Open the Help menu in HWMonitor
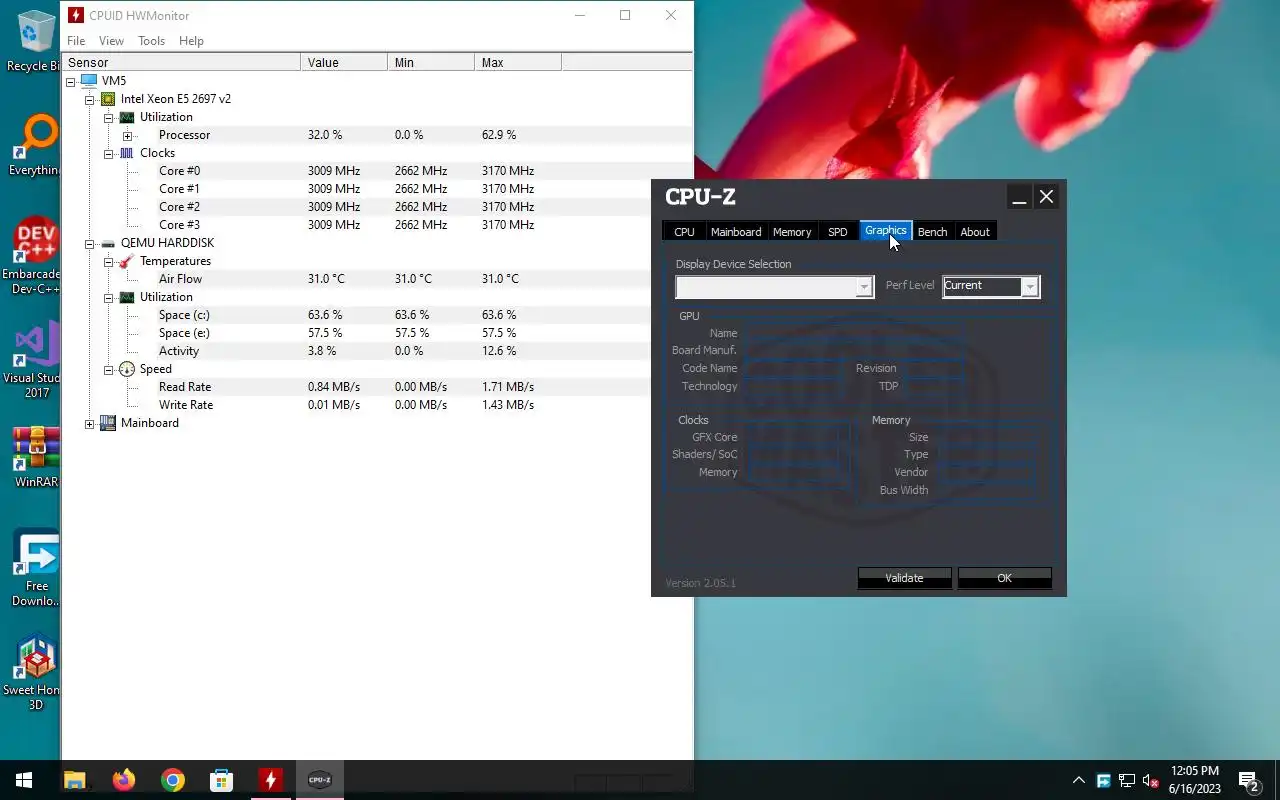The width and height of the screenshot is (1280, 800). (x=191, y=41)
